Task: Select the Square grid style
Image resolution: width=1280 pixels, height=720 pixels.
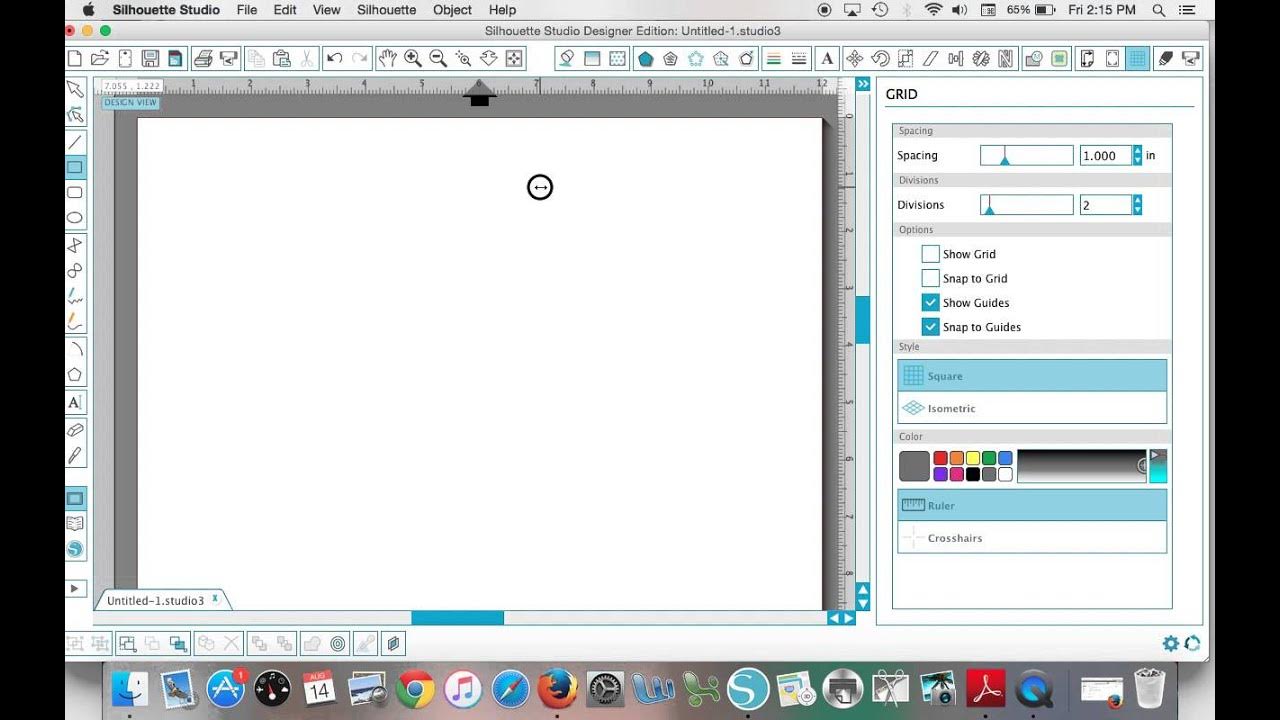Action: pyautogui.click(x=1032, y=376)
